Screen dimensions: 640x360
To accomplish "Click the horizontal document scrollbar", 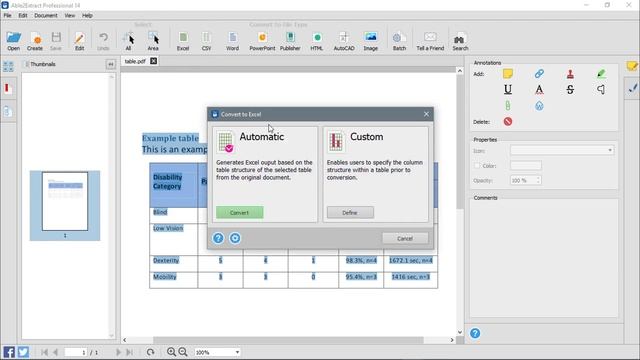I will (288, 340).
